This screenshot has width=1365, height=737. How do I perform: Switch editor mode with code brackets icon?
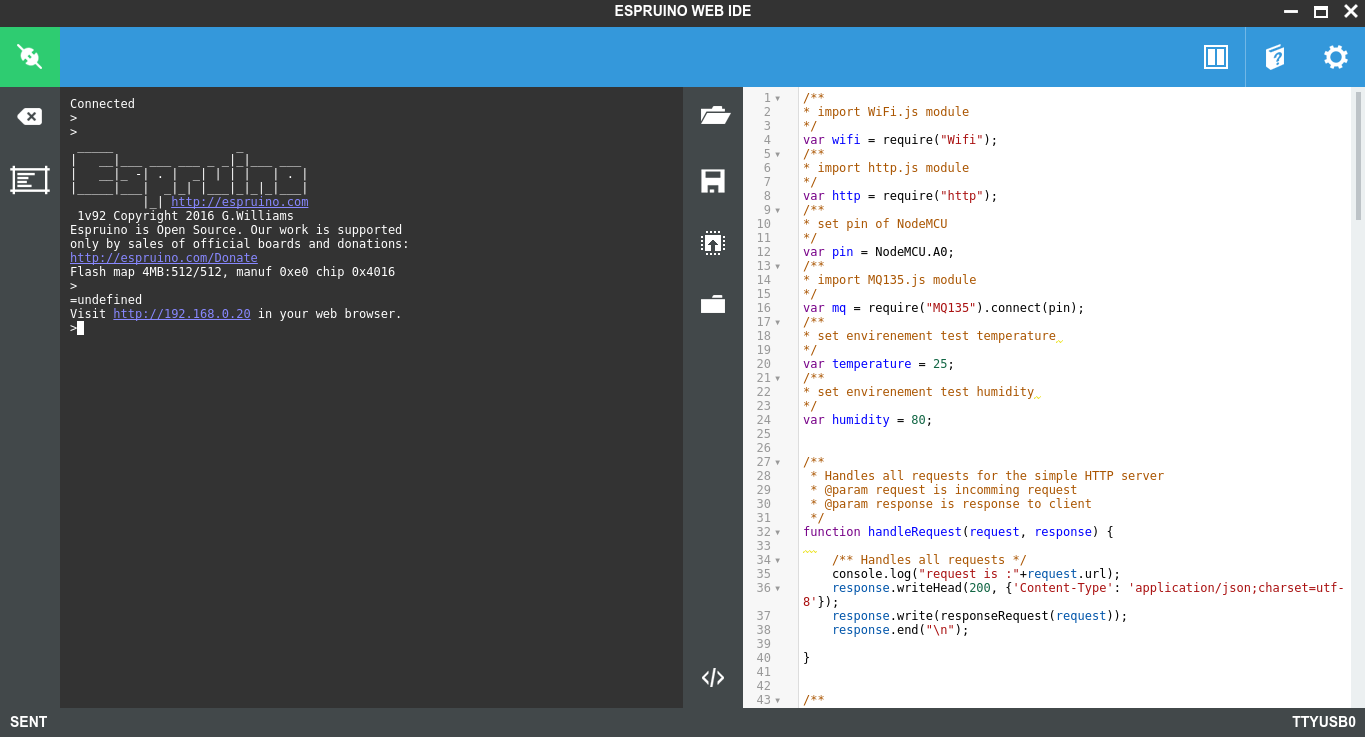tap(713, 677)
